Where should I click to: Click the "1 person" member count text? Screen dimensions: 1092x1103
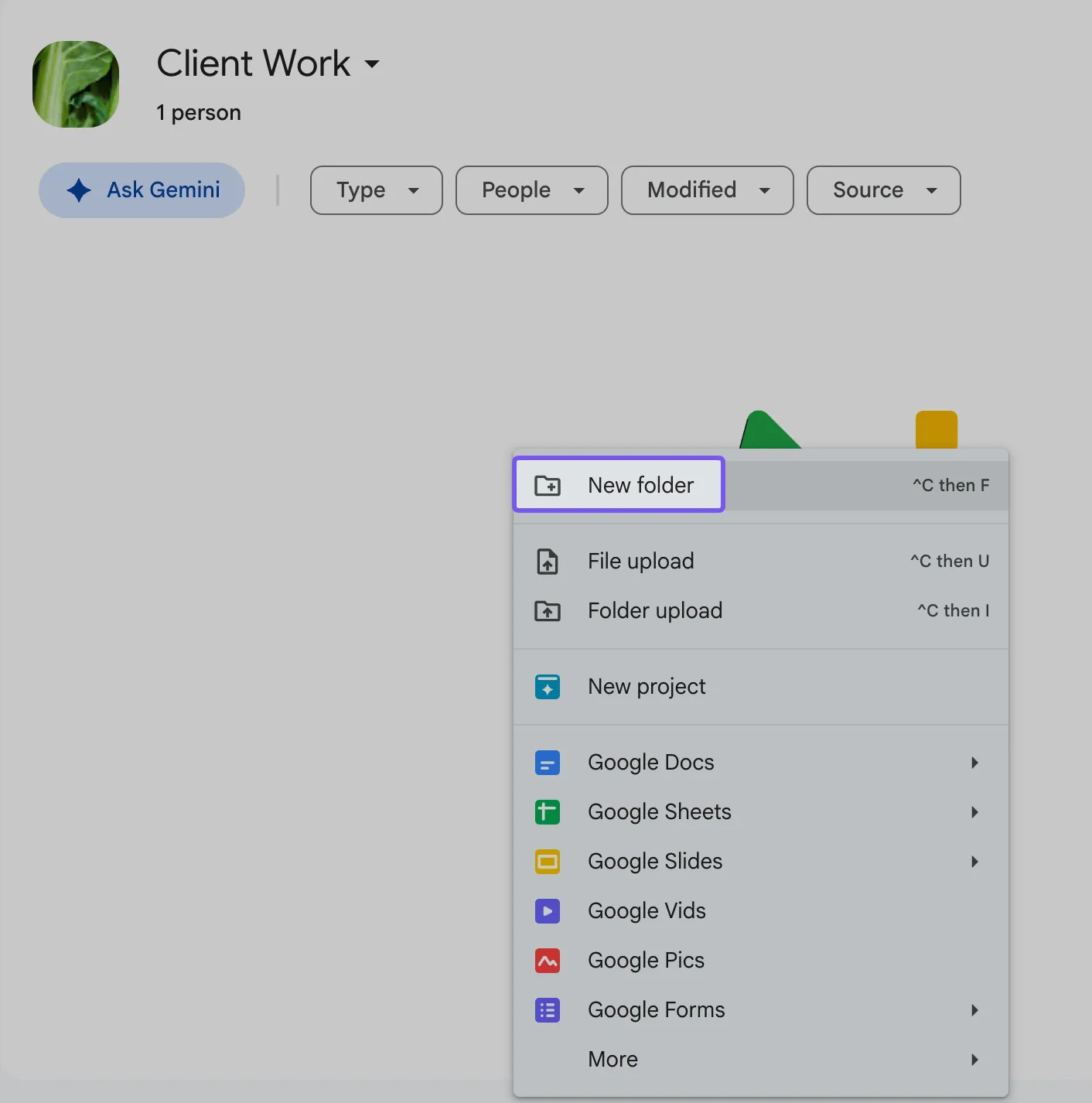pos(199,113)
